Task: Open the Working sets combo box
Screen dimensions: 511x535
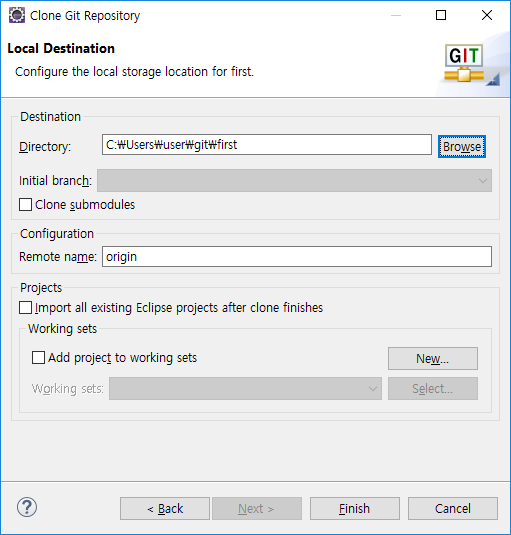Action: 245,388
